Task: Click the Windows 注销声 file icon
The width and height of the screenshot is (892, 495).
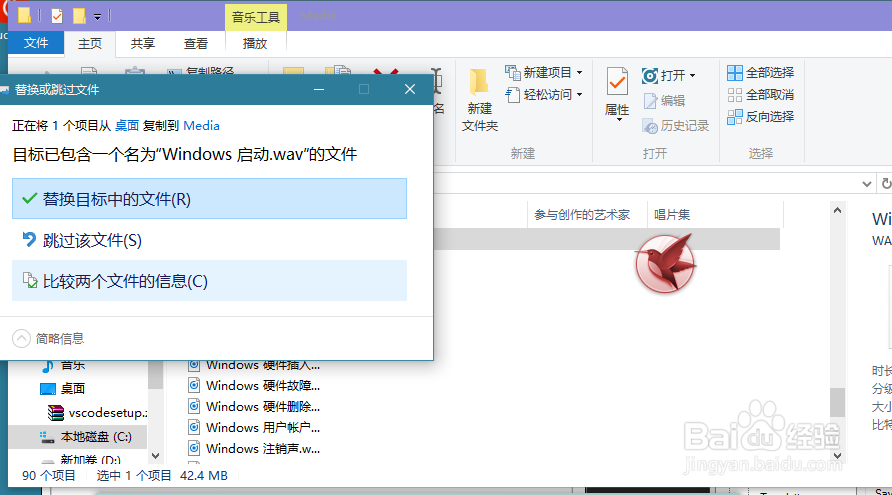Action: tap(194, 448)
